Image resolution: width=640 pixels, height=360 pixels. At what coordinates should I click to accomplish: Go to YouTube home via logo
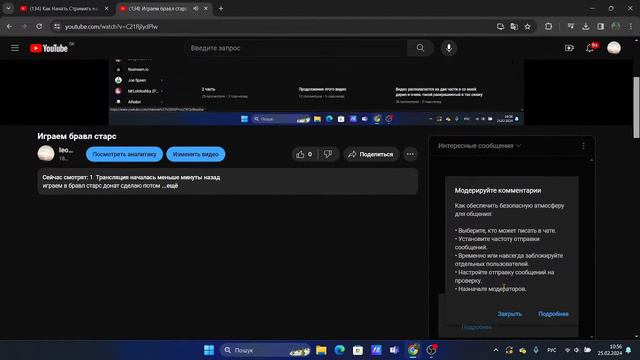(x=49, y=48)
